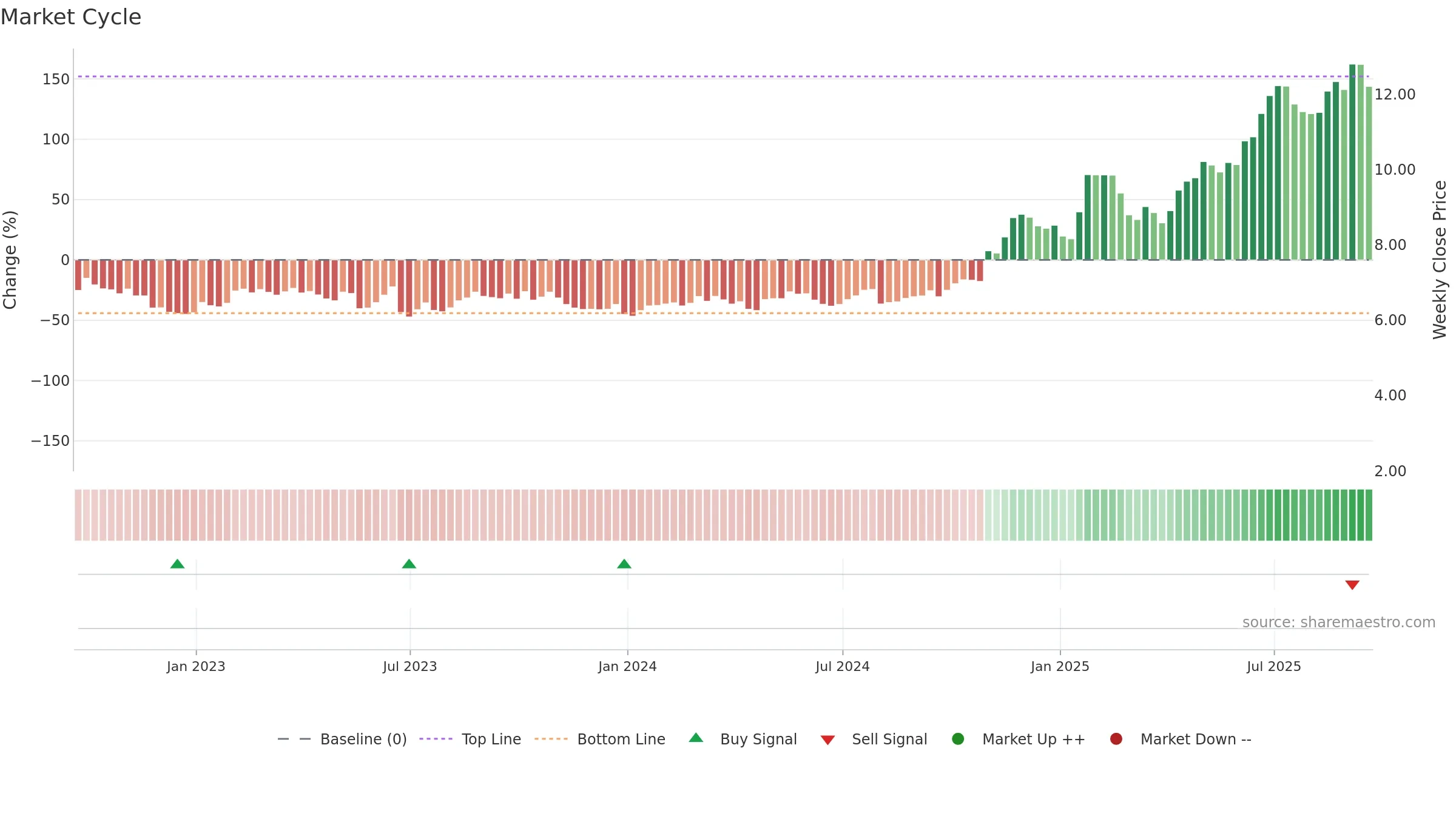The height and width of the screenshot is (819, 1456).
Task: Click the green Buy Signal triangle in legend
Action: 696,738
